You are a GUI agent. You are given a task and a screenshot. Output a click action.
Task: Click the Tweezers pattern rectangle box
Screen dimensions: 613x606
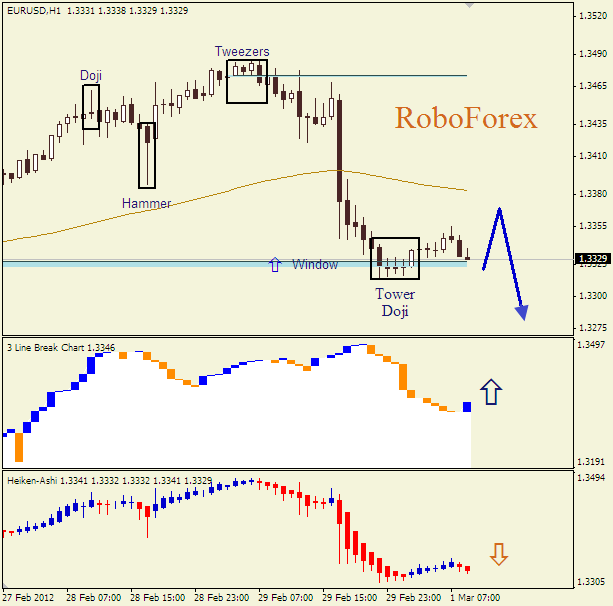[x=246, y=81]
